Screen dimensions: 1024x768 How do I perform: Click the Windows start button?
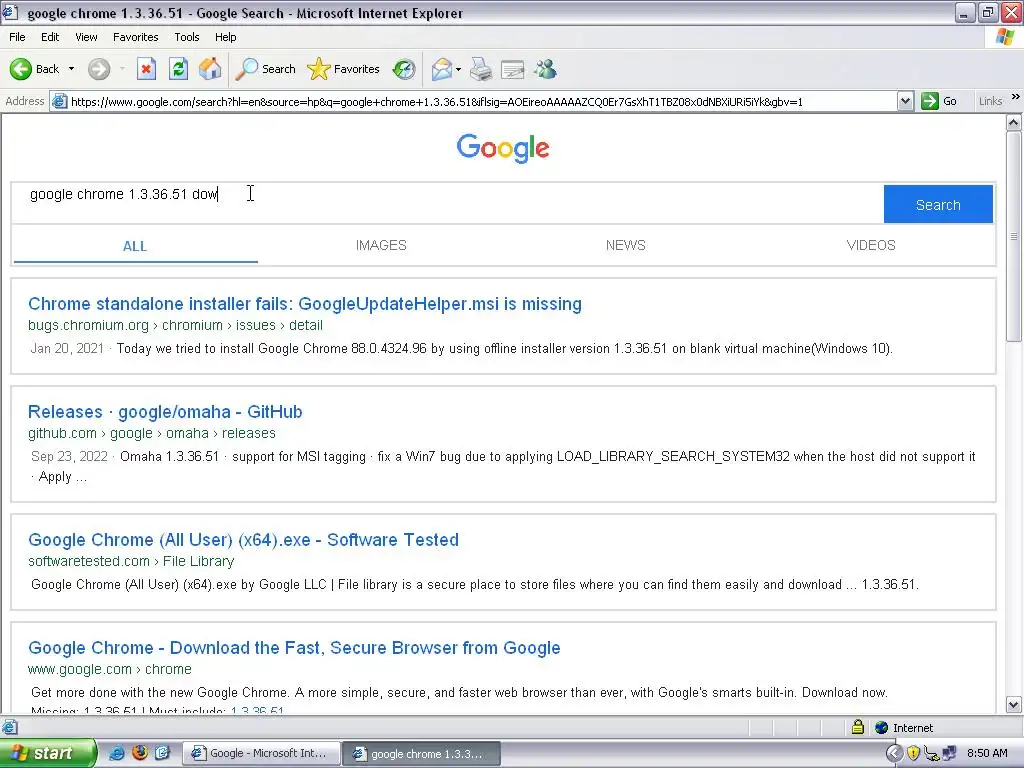click(x=48, y=753)
